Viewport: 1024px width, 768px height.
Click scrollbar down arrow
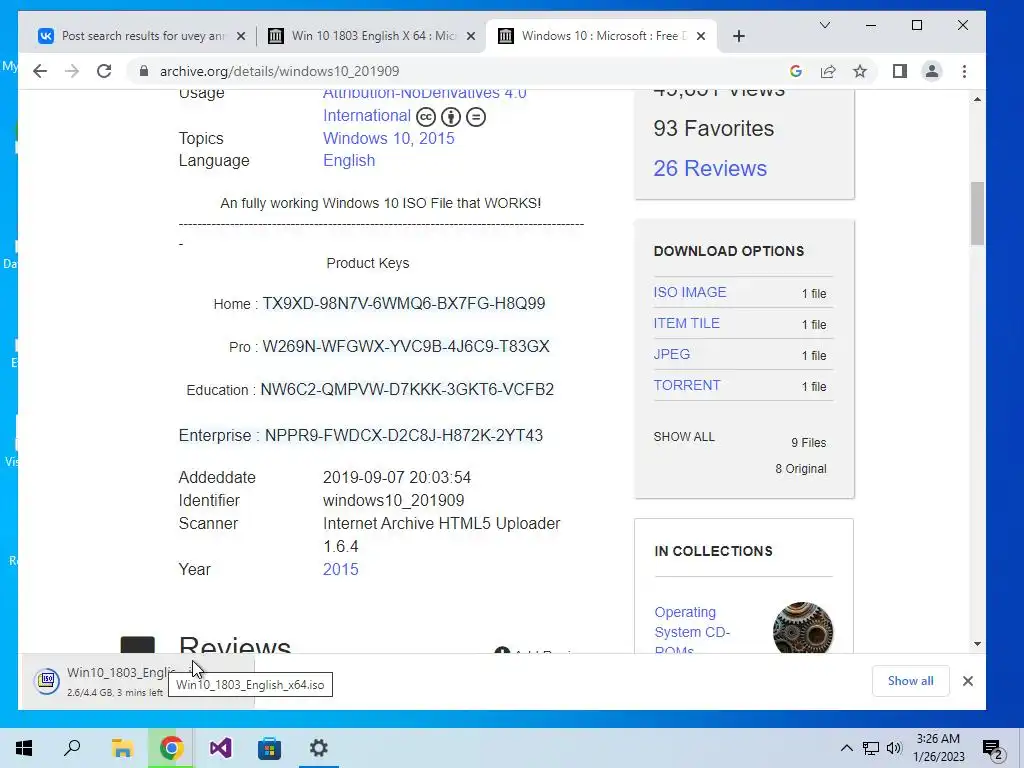click(x=977, y=644)
